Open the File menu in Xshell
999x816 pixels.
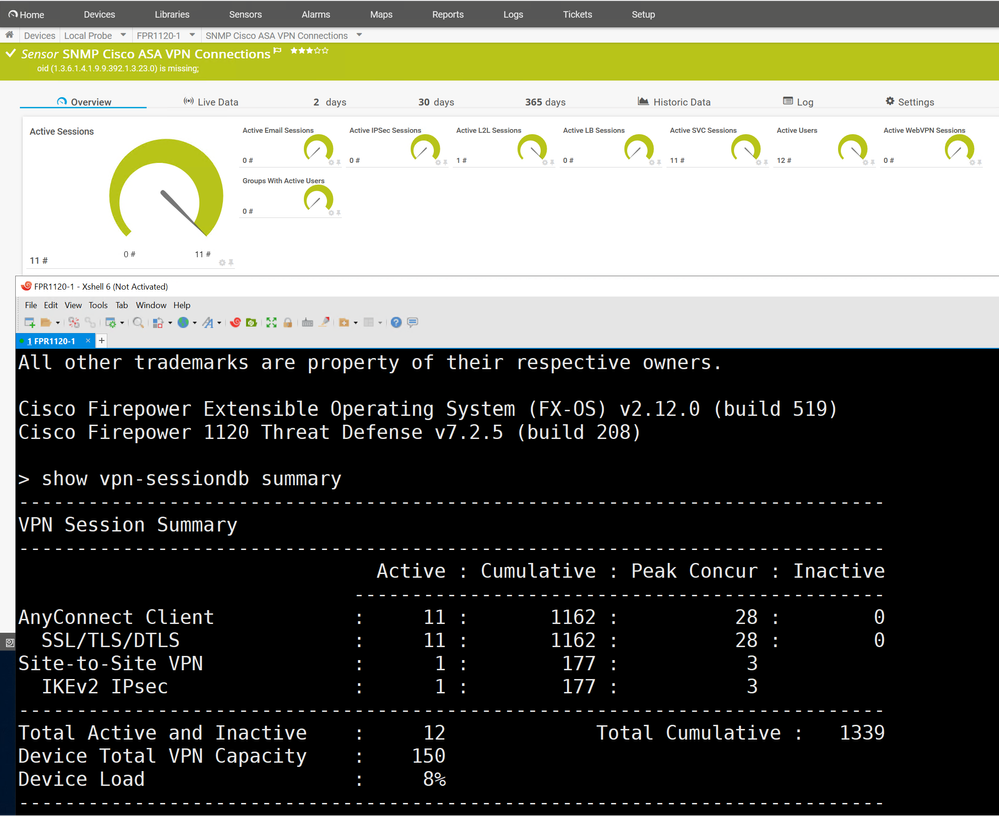pyautogui.click(x=31, y=305)
